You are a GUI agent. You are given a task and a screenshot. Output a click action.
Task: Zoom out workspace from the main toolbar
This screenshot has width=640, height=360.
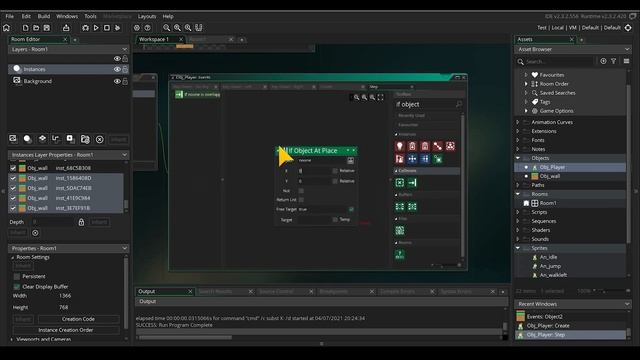point(167,28)
